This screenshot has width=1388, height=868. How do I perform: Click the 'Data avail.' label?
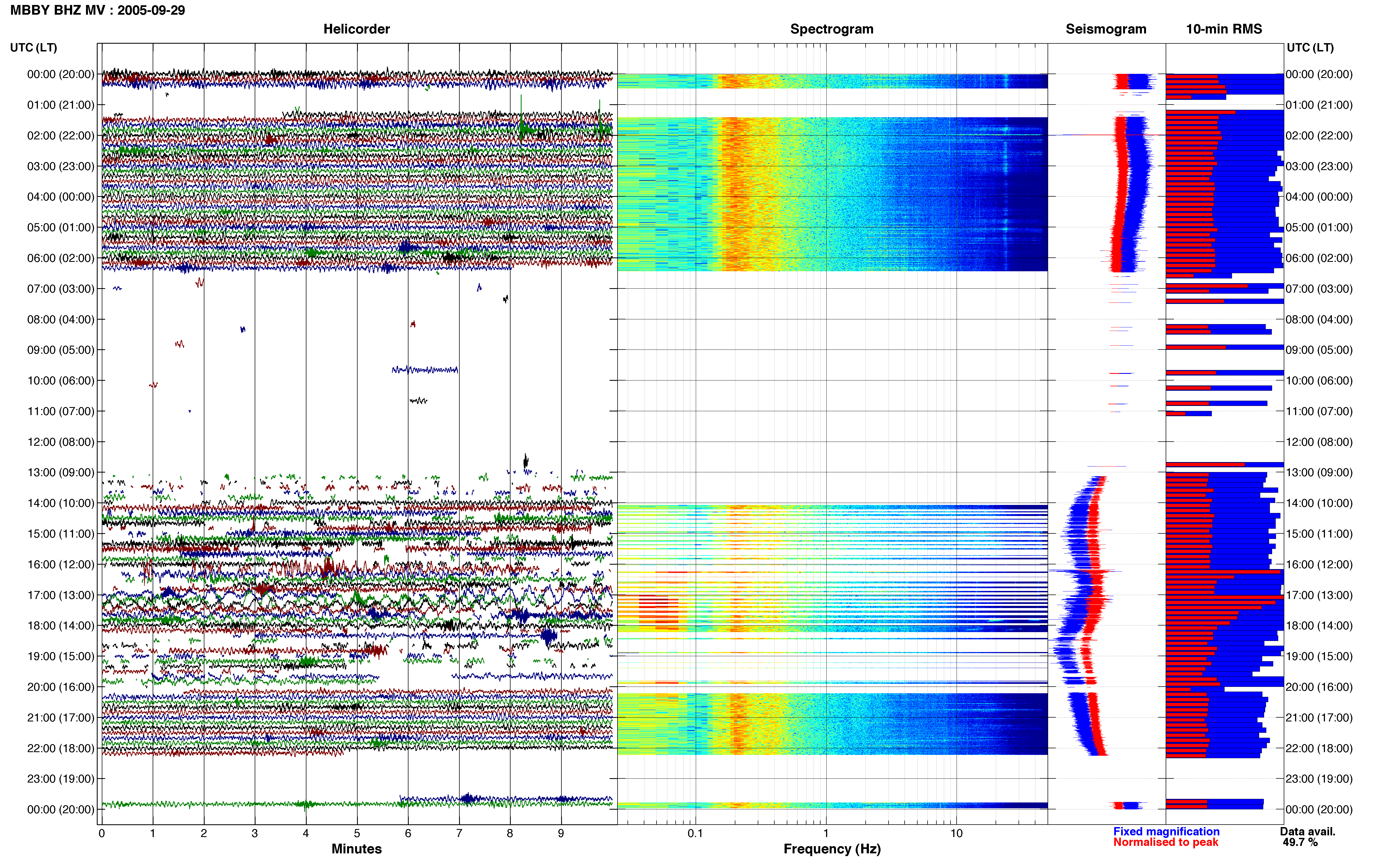(x=1308, y=831)
